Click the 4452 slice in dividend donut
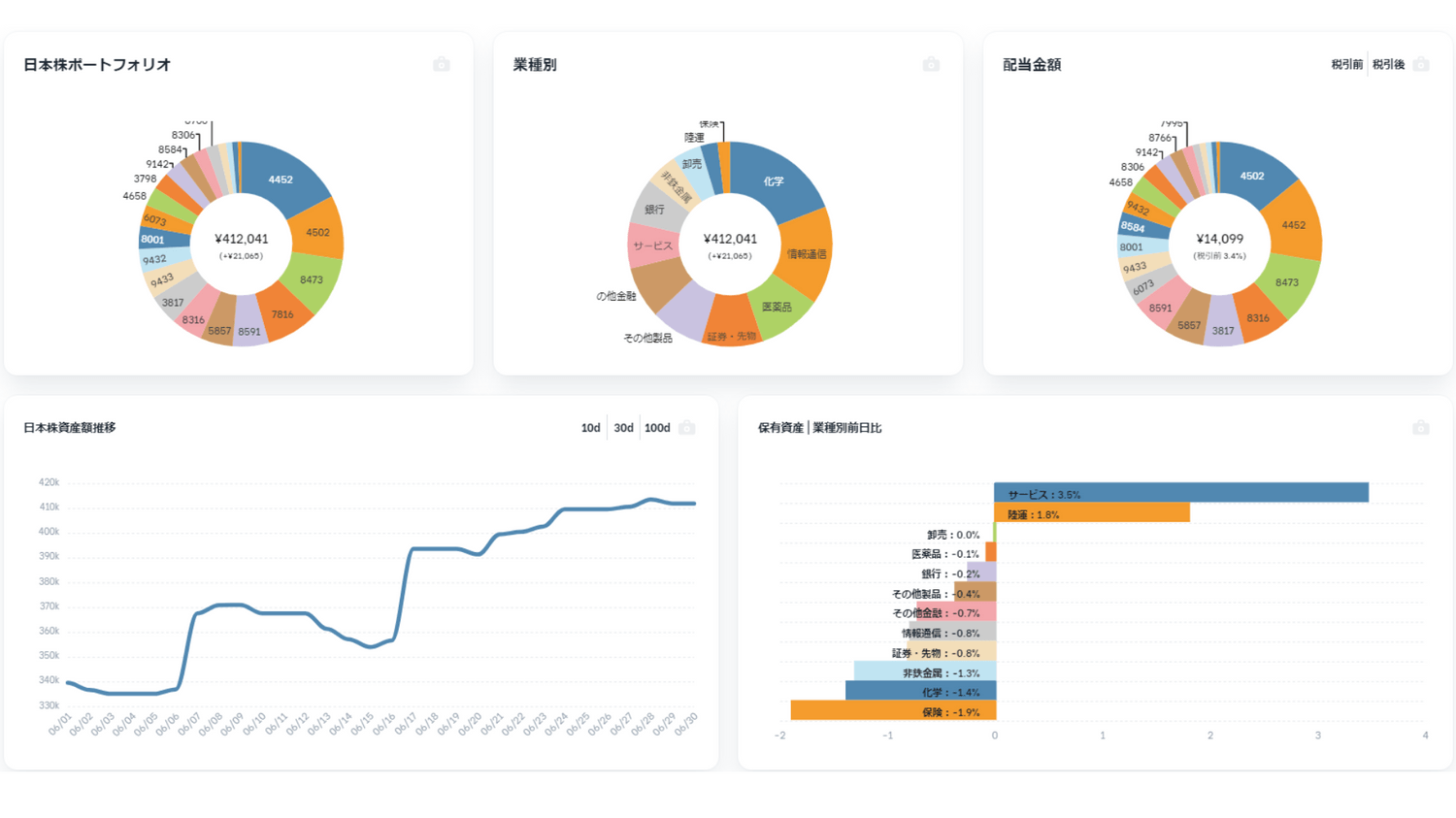This screenshot has height=818, width=1456. (x=1293, y=224)
